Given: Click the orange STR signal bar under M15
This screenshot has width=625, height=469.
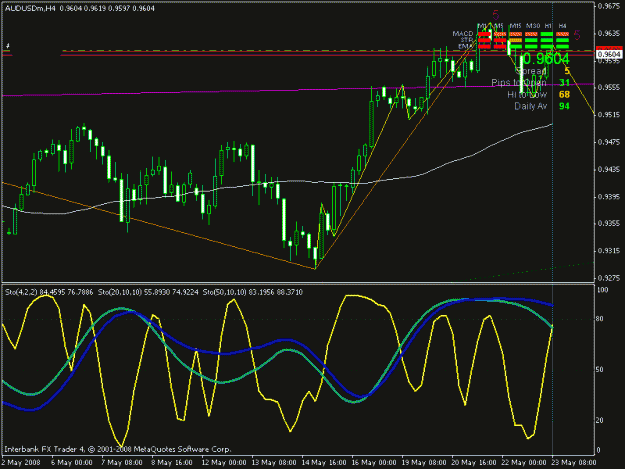Looking at the screenshot, I should (x=515, y=40).
